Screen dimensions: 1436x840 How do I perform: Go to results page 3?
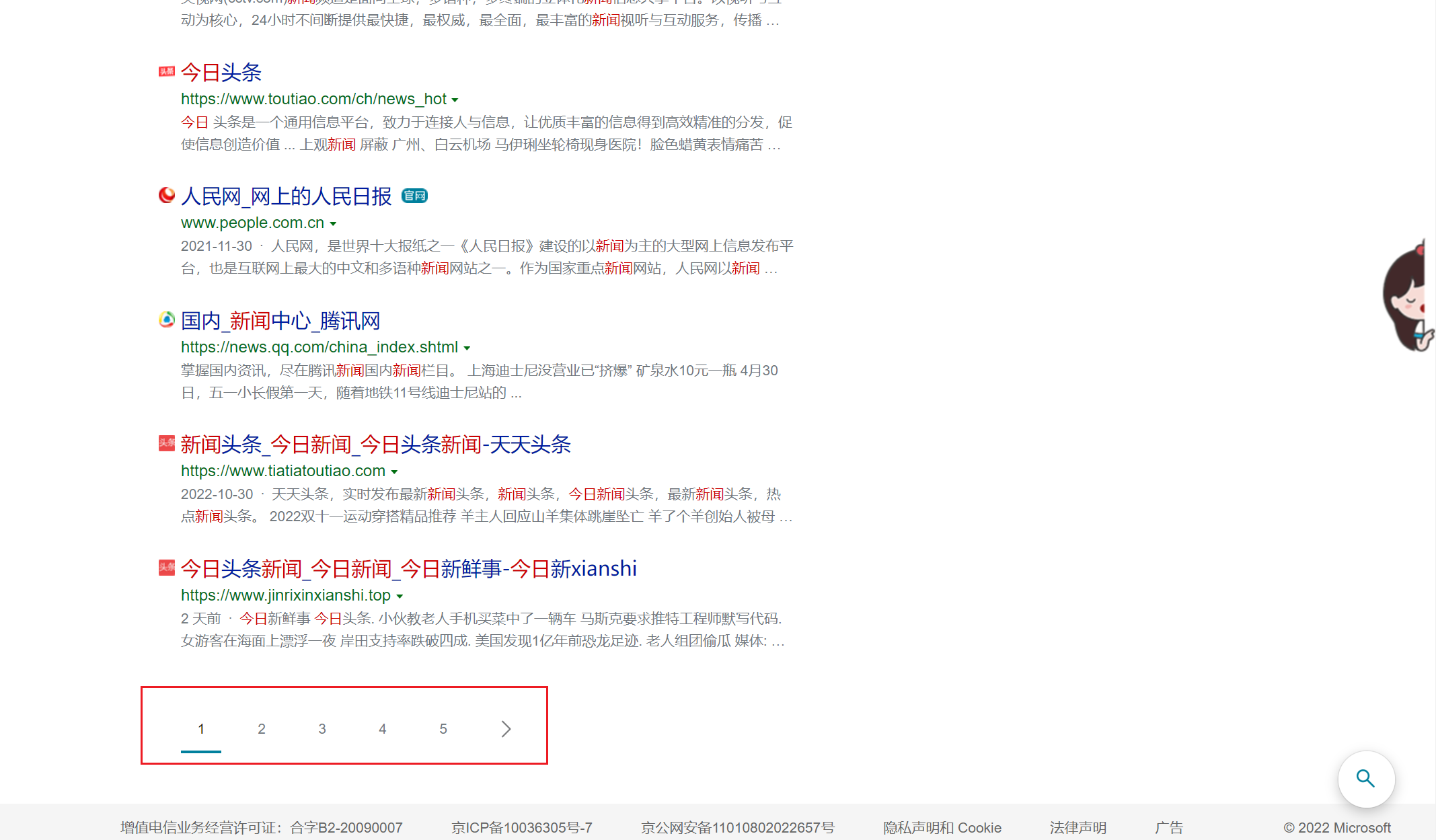point(322,729)
